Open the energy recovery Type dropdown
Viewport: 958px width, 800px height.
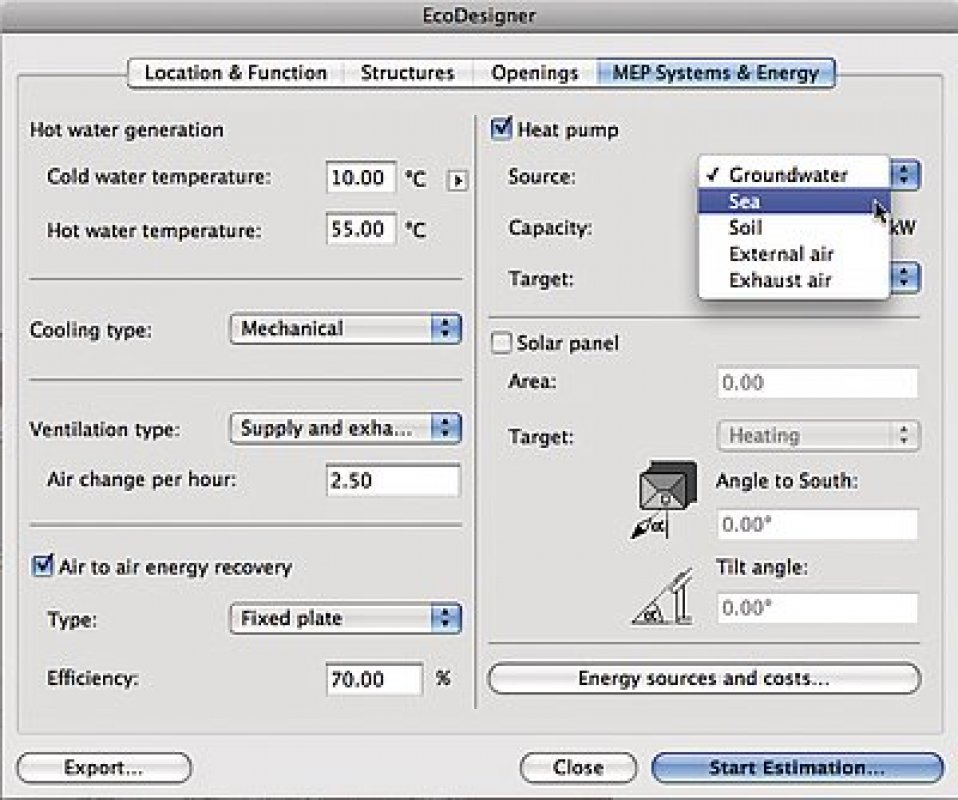pyautogui.click(x=346, y=618)
